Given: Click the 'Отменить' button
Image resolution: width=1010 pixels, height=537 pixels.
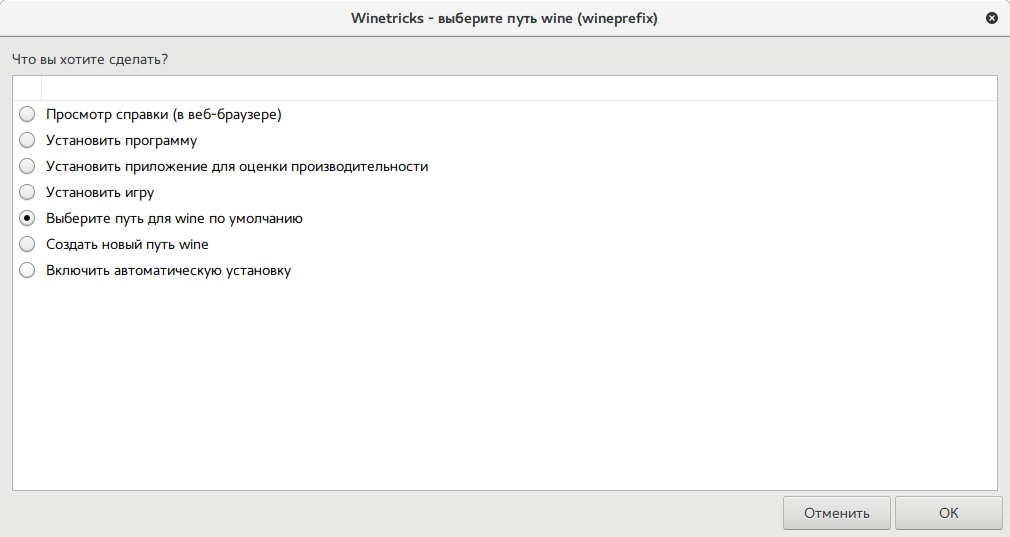Looking at the screenshot, I should click(837, 513).
